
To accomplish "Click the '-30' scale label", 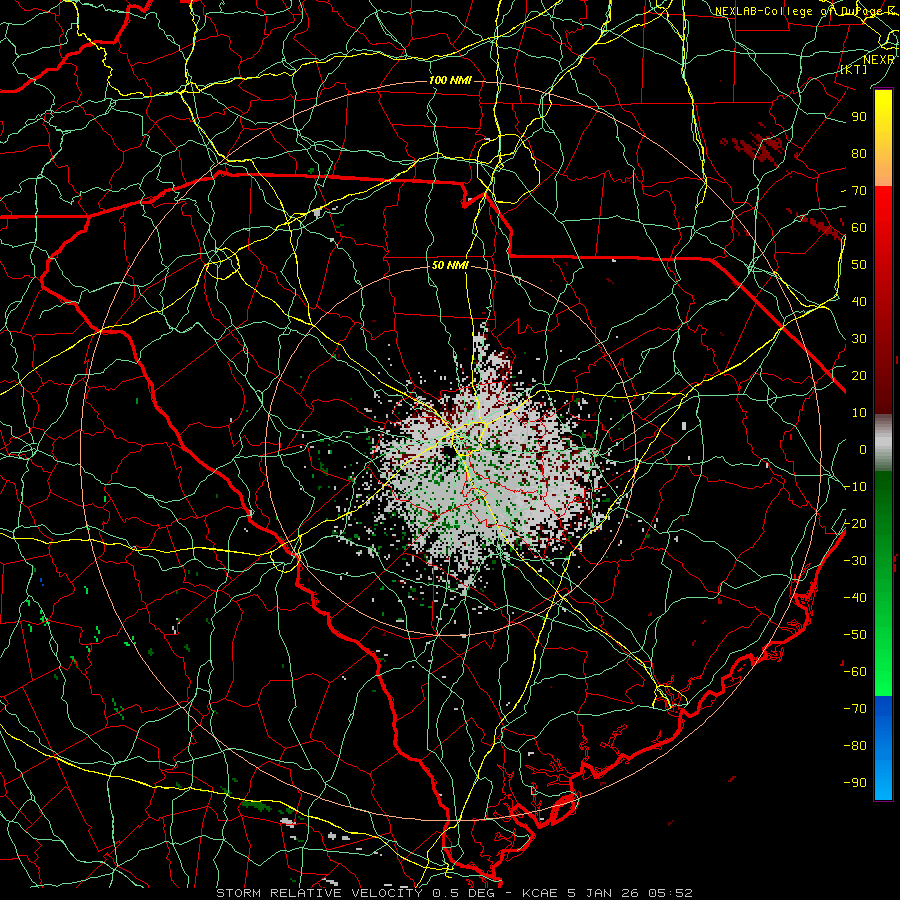I will tap(855, 561).
